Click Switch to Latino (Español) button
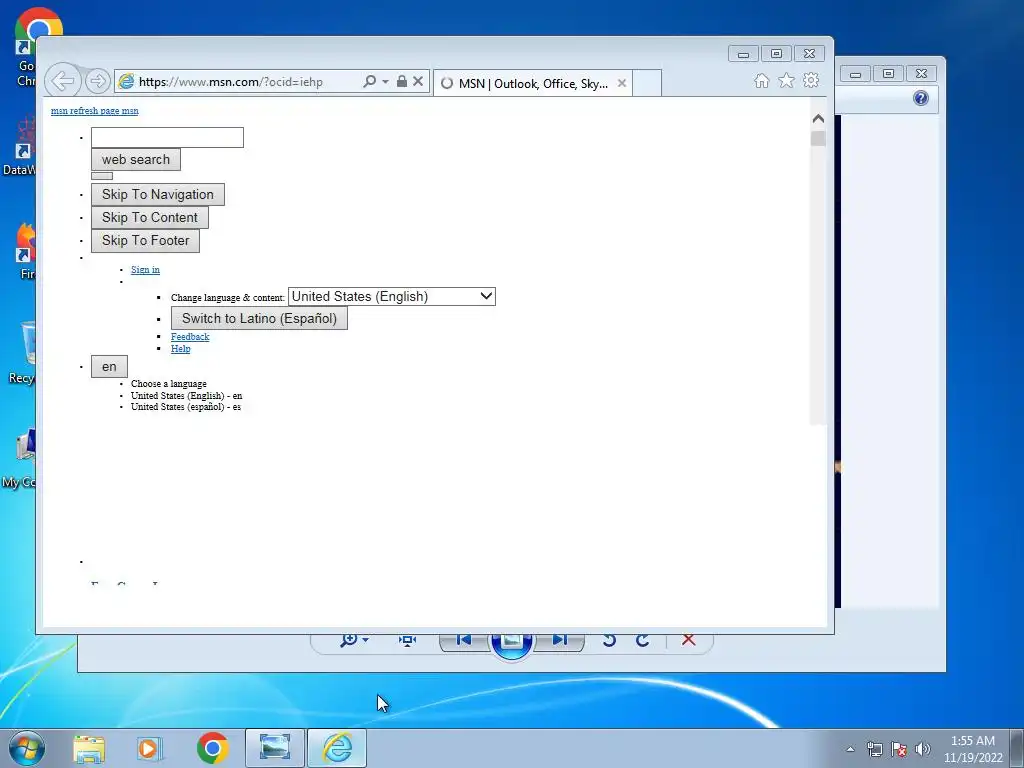1024x768 pixels. click(x=259, y=319)
